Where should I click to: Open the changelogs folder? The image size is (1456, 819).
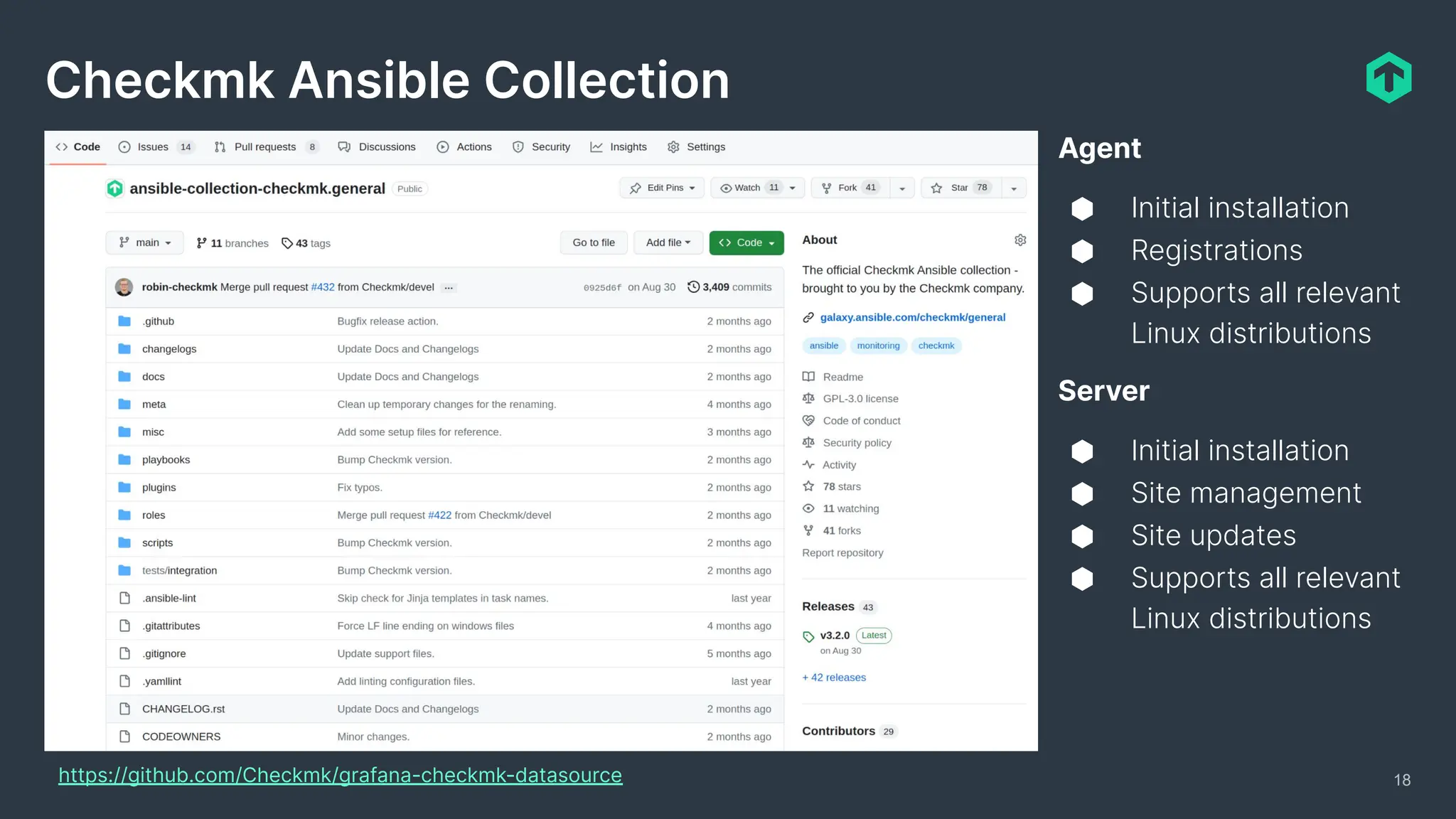pos(169,349)
